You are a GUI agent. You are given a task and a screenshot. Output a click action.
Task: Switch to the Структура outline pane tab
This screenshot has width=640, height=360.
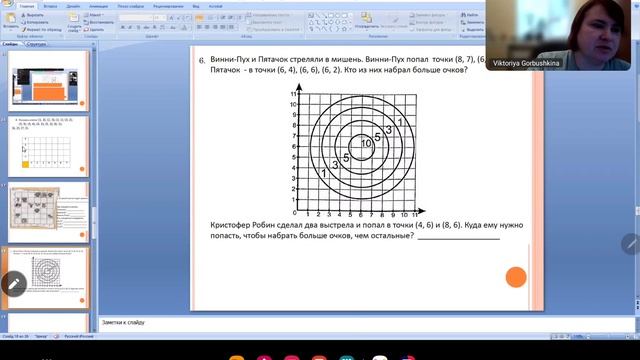pyautogui.click(x=36, y=44)
